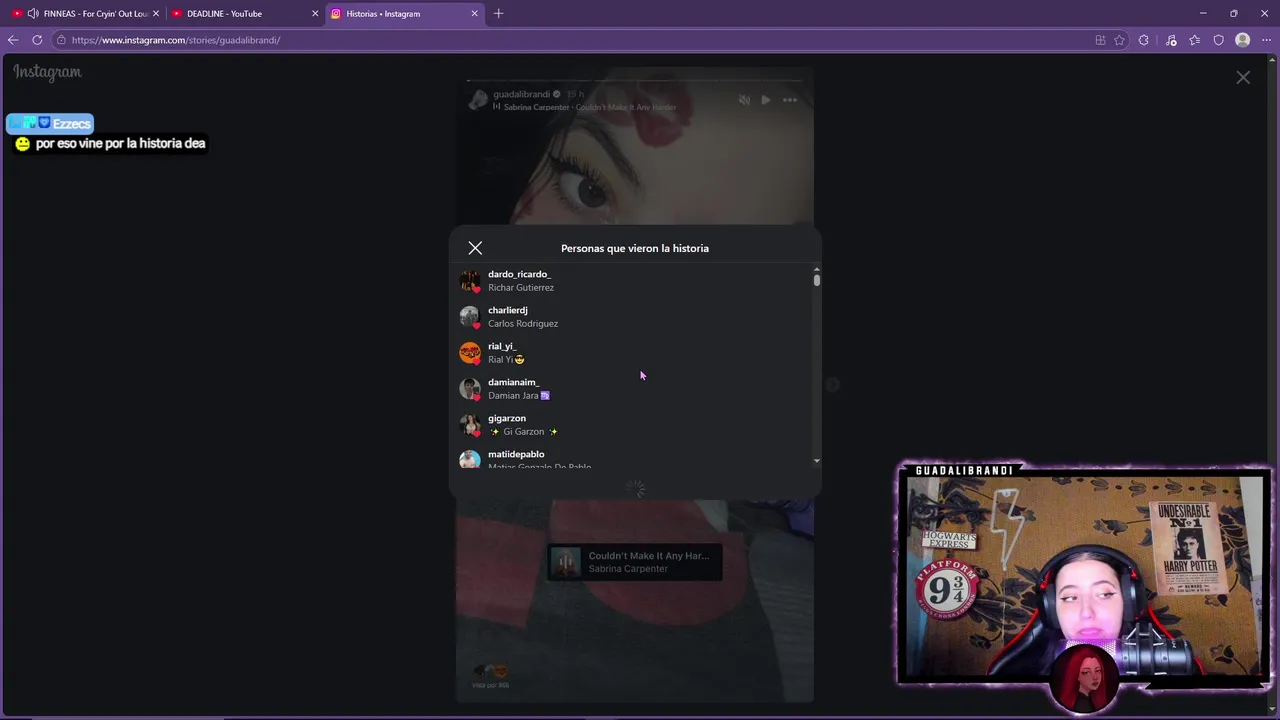Click the Couldn't Make It Any Harder music sticker
The image size is (1280, 720).
[634, 562]
